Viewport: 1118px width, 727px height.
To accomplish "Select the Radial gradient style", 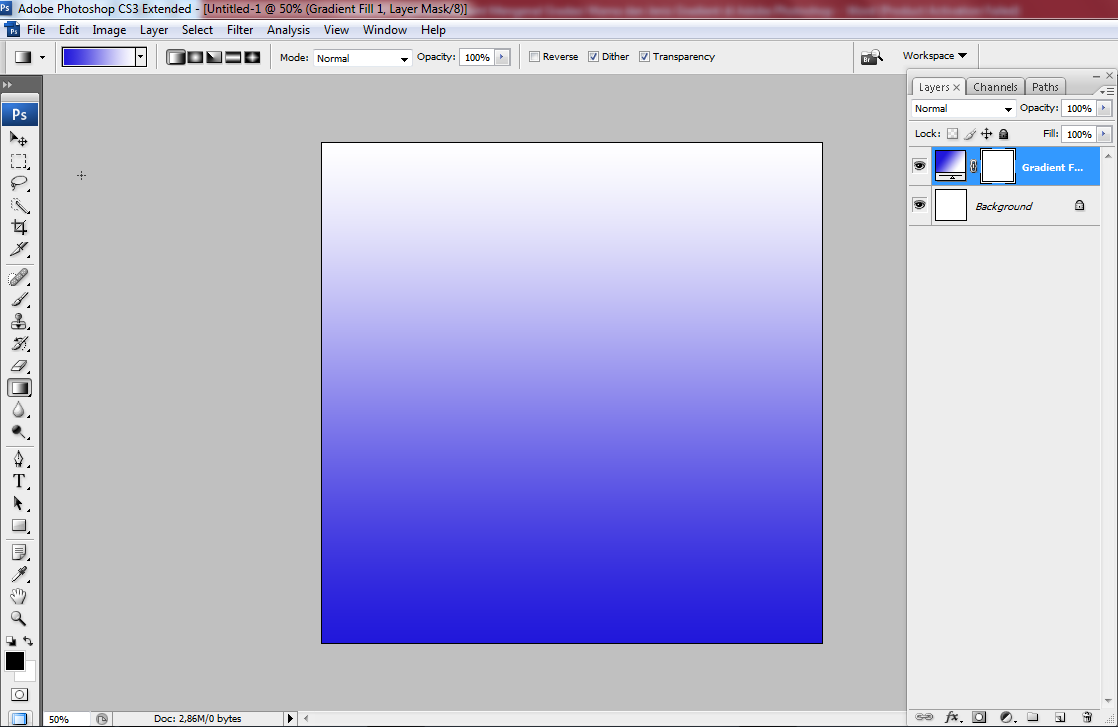I will [x=194, y=57].
